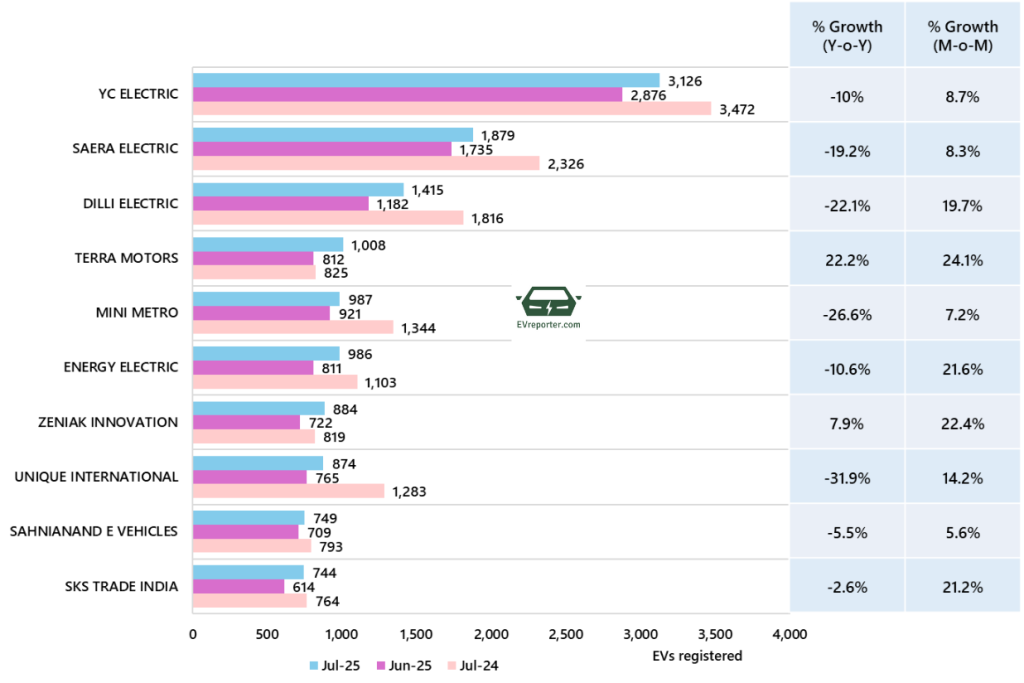Screen dimensions: 1024x683
Task: Select the 500 x-axis tick label
Action: coord(267,635)
